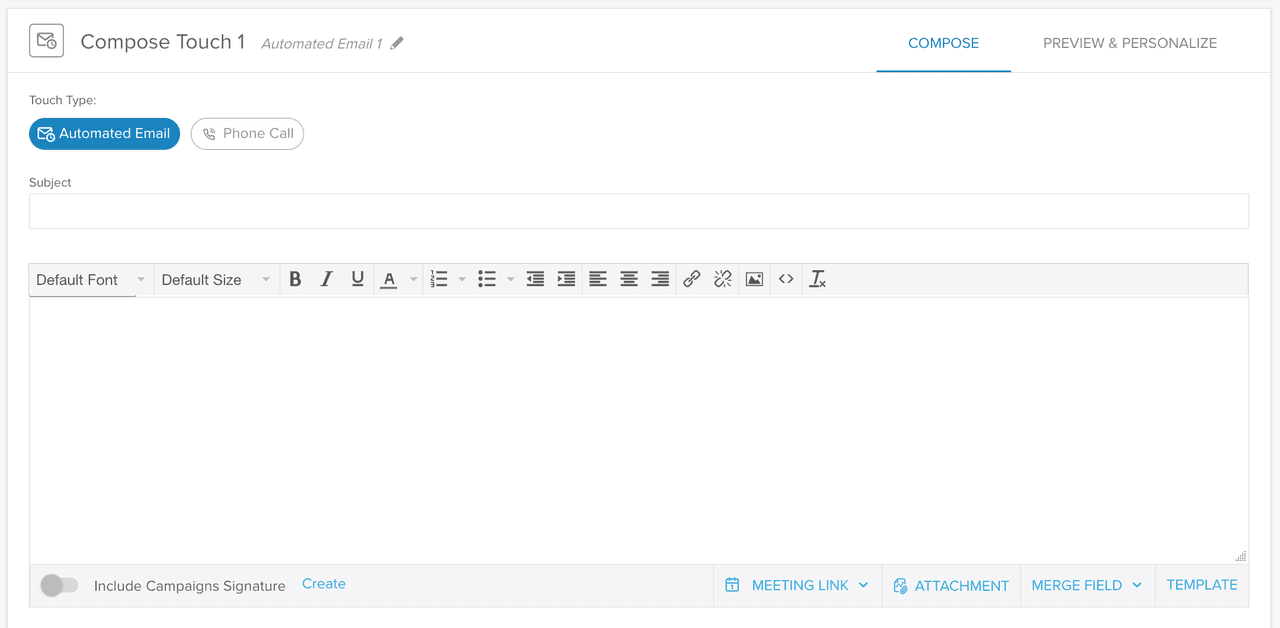The height and width of the screenshot is (628, 1280).
Task: Apply underline formatting
Action: pyautogui.click(x=357, y=279)
